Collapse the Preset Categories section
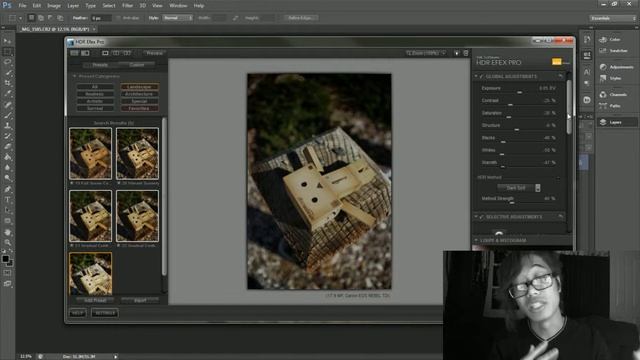 point(74,76)
